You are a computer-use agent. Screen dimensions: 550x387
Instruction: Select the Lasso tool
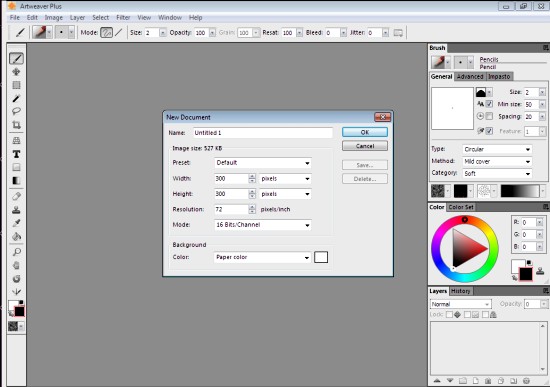point(16,112)
